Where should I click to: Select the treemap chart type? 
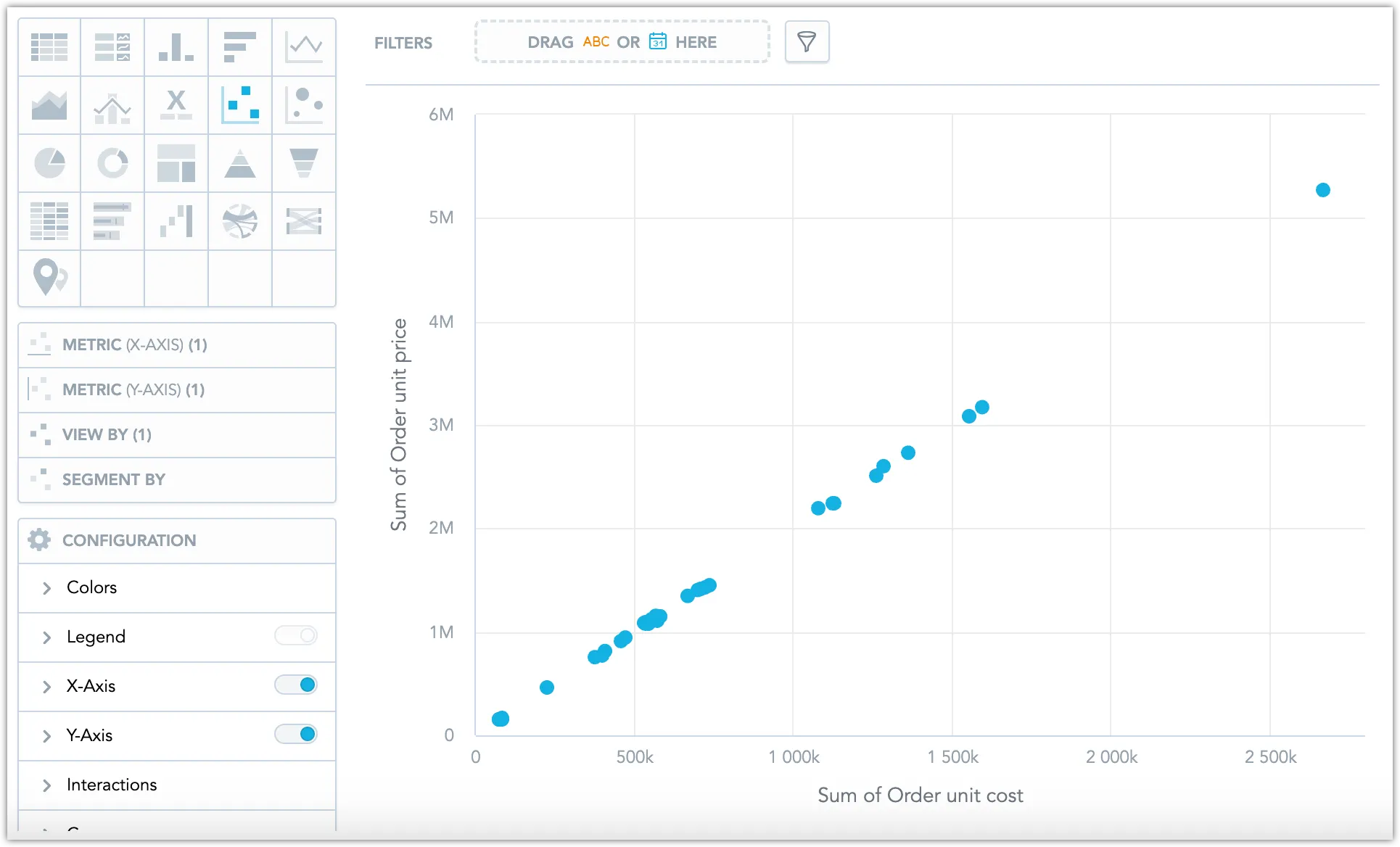tap(176, 163)
